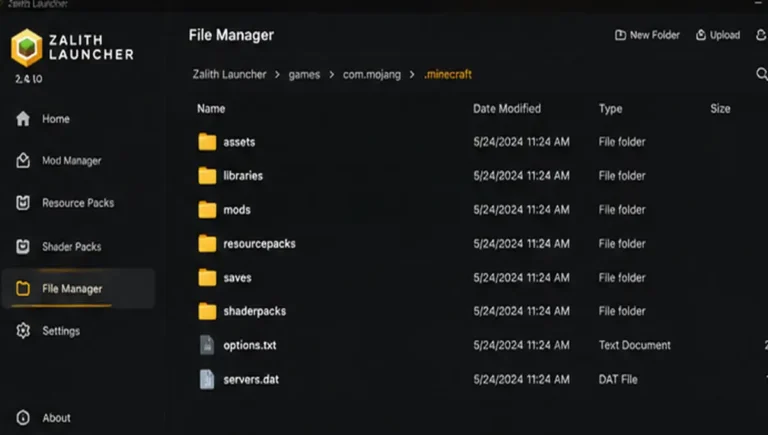Click the refresh icon beside Upload
Image resolution: width=768 pixels, height=435 pixels.
pos(761,35)
